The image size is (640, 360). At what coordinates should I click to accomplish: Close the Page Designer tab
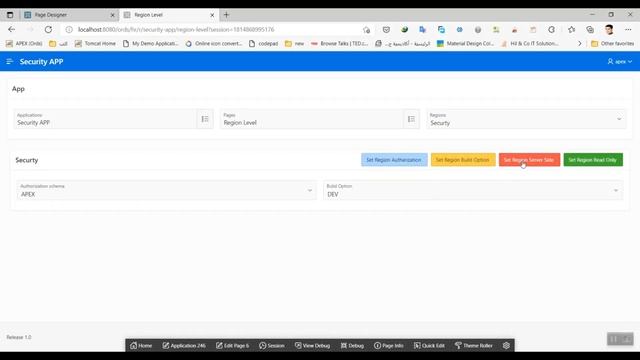point(113,15)
